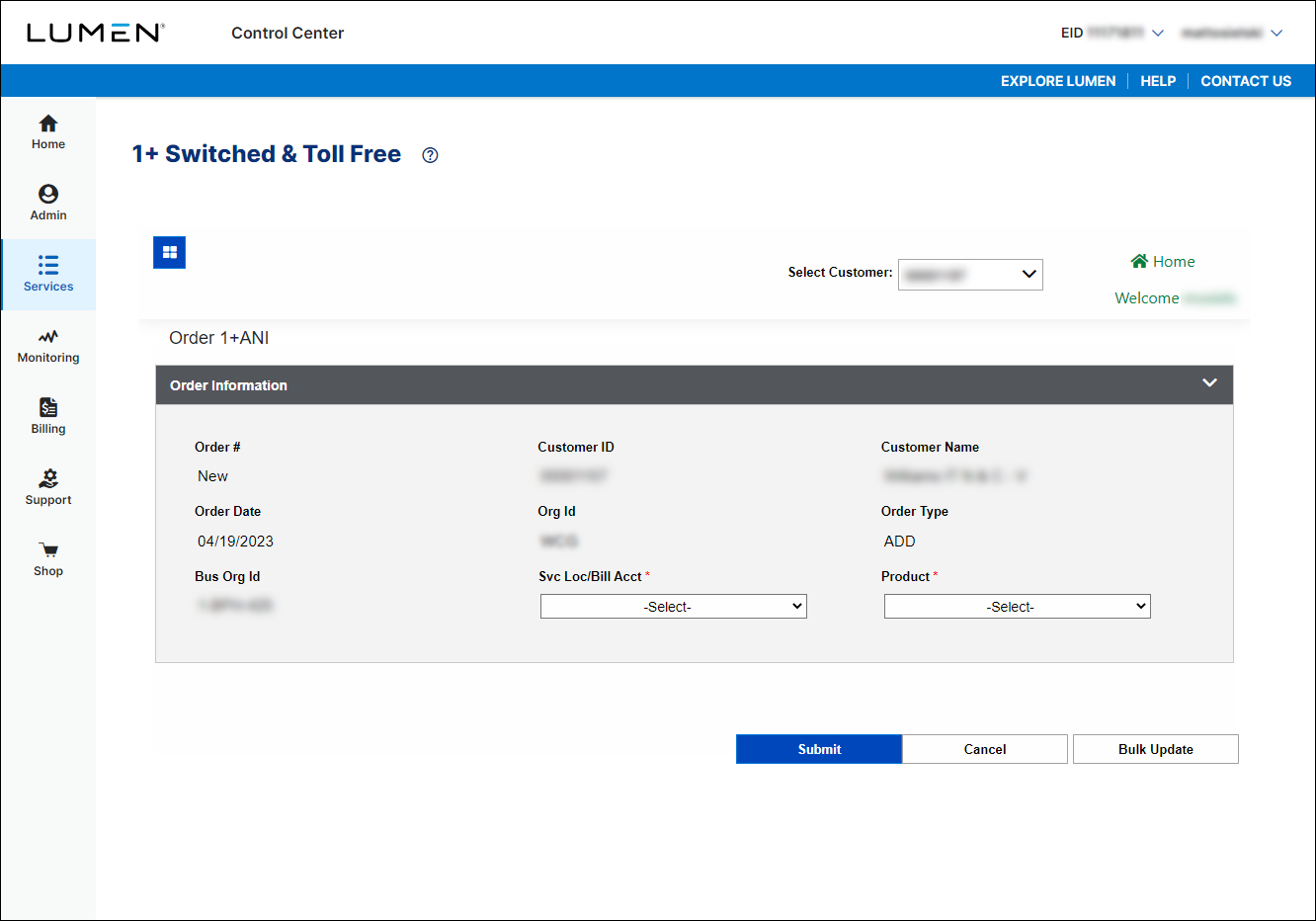Image resolution: width=1316 pixels, height=921 pixels.
Task: Open the Monitoring sidebar section
Action: click(x=48, y=346)
